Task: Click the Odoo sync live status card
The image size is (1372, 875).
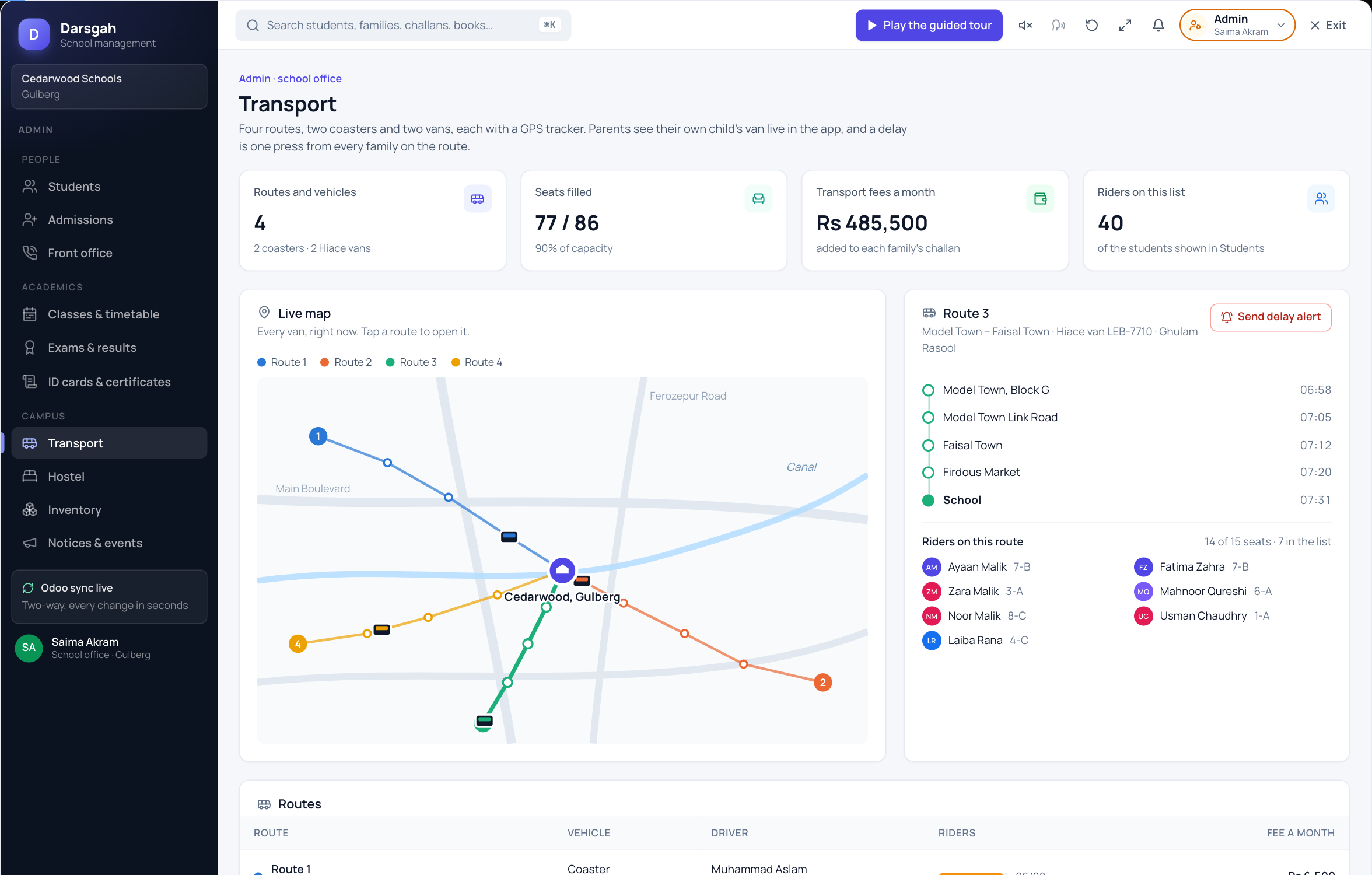Action: point(109,596)
